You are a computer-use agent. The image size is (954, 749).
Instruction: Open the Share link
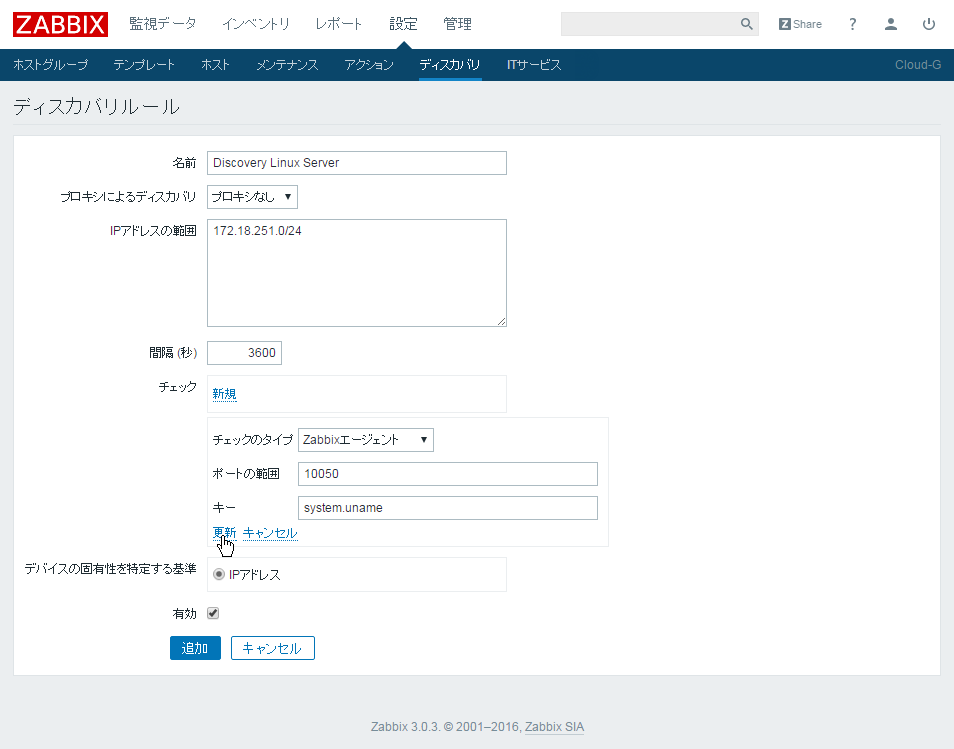[x=800, y=24]
